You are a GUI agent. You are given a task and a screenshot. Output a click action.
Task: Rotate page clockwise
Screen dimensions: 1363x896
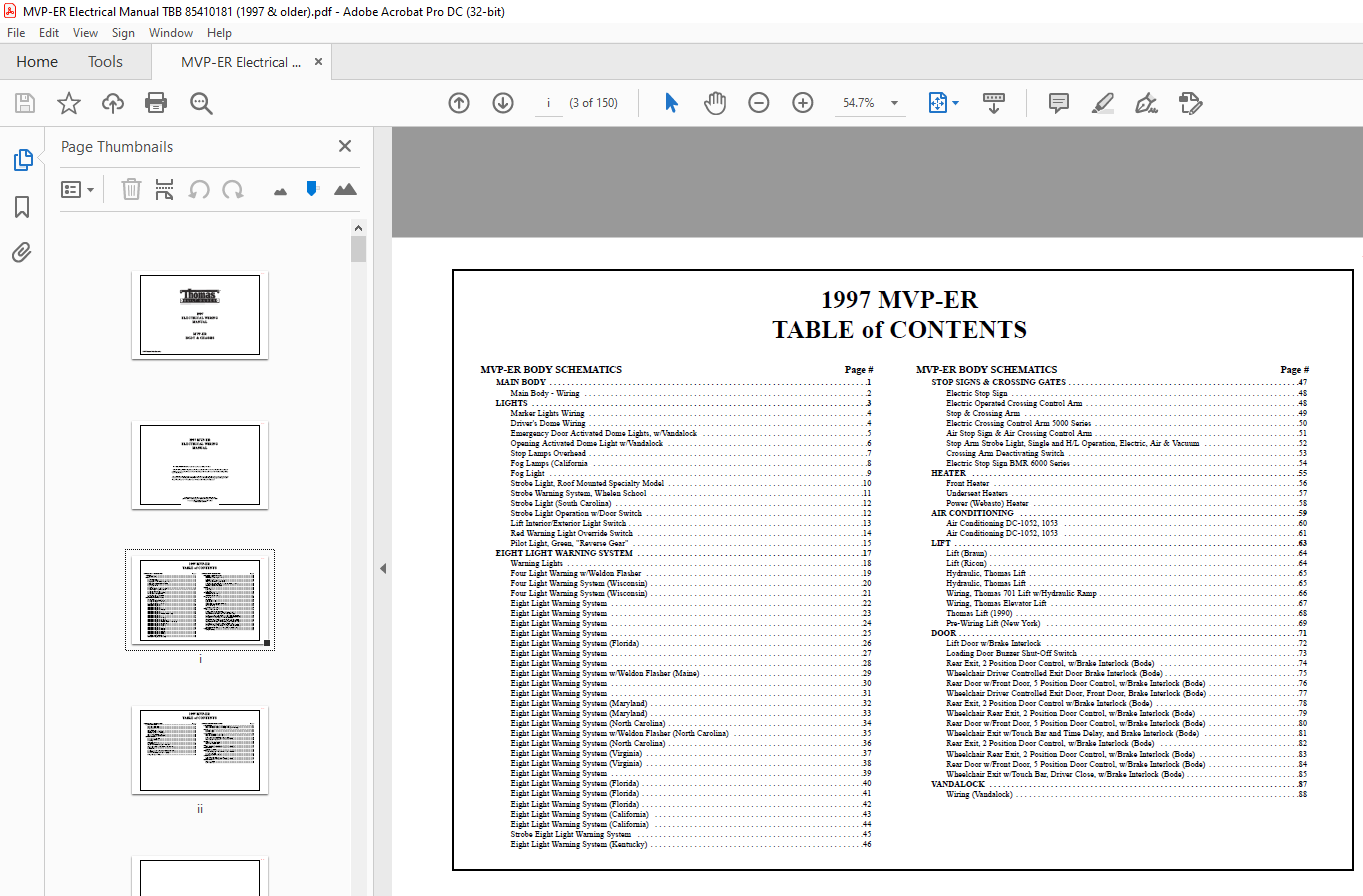pyautogui.click(x=233, y=189)
